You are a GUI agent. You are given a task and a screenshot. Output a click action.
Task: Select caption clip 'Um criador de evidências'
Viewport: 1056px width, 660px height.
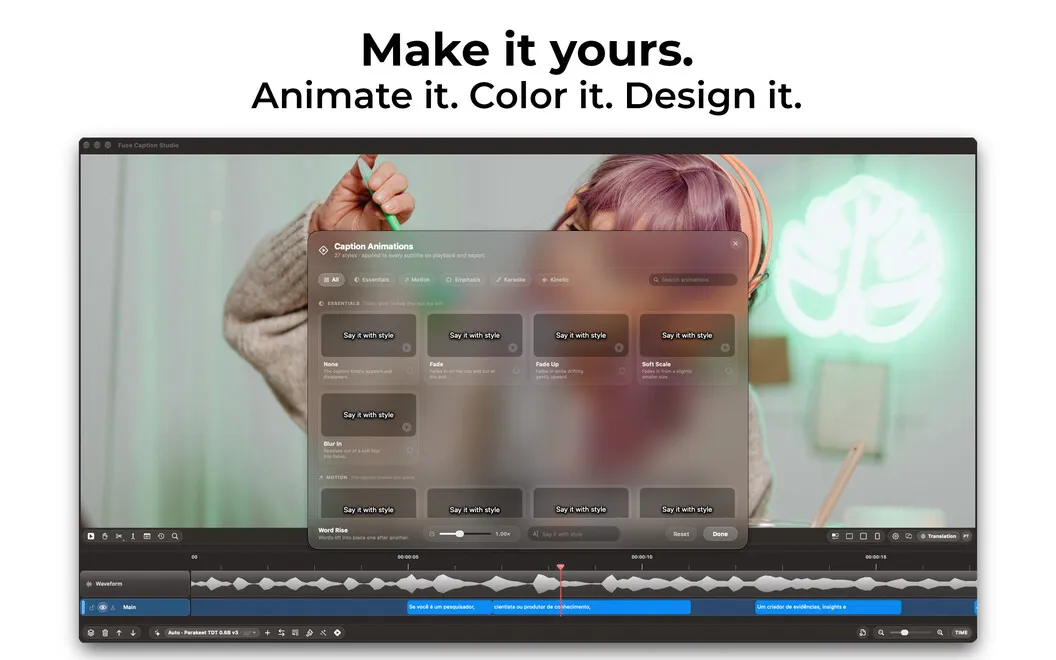point(828,607)
